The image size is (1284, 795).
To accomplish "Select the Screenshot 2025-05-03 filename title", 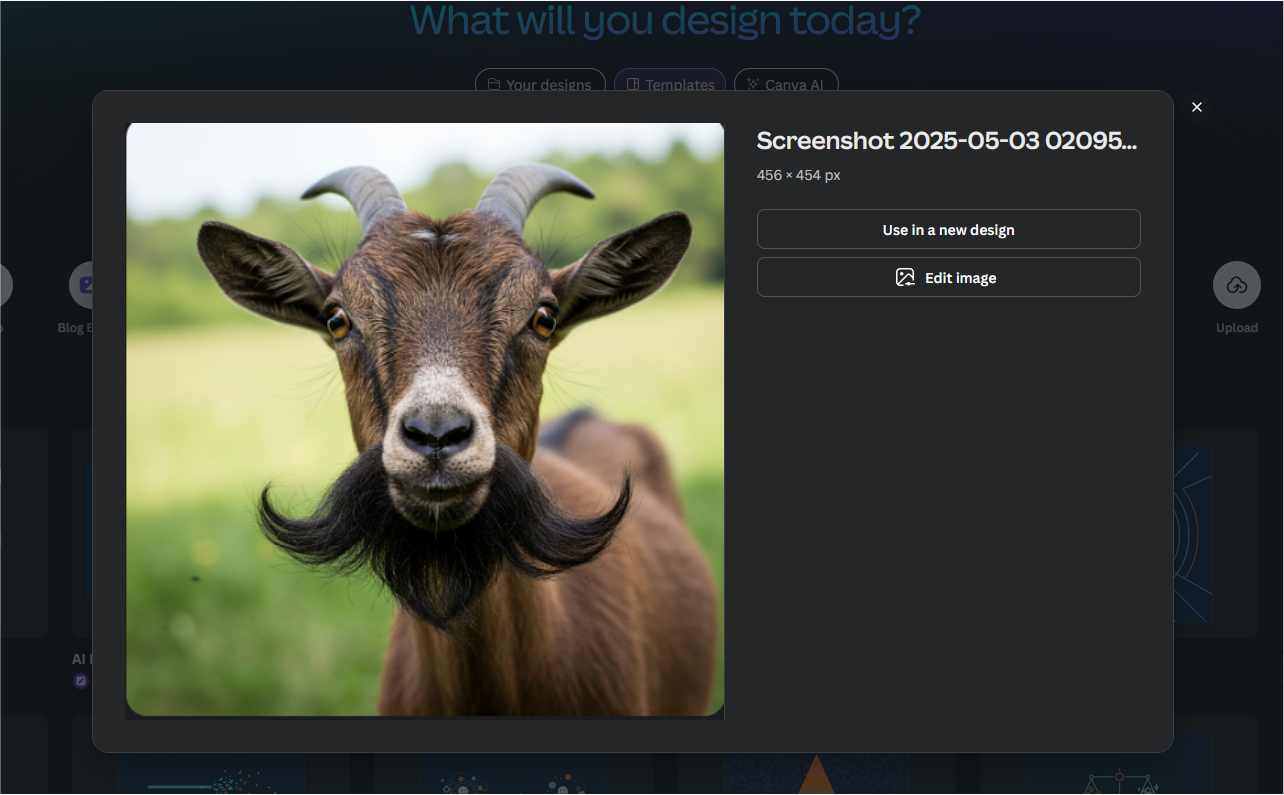I will (x=946, y=141).
